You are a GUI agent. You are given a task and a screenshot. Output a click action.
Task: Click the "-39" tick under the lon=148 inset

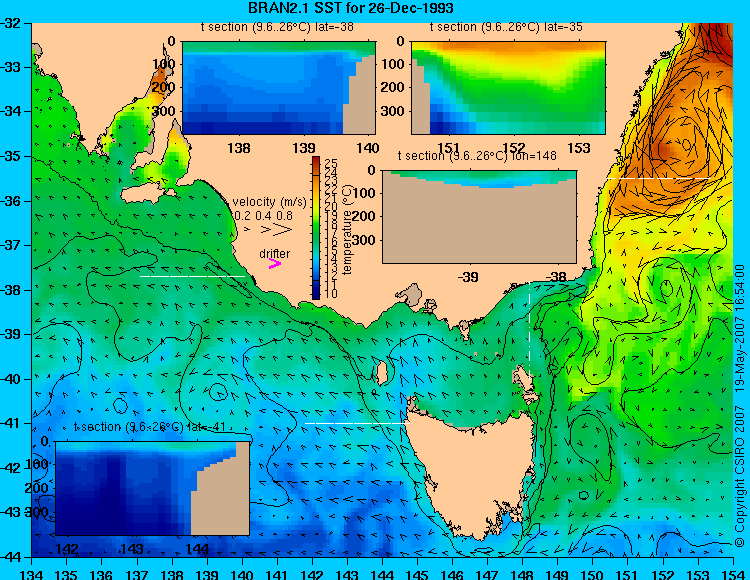click(468, 277)
